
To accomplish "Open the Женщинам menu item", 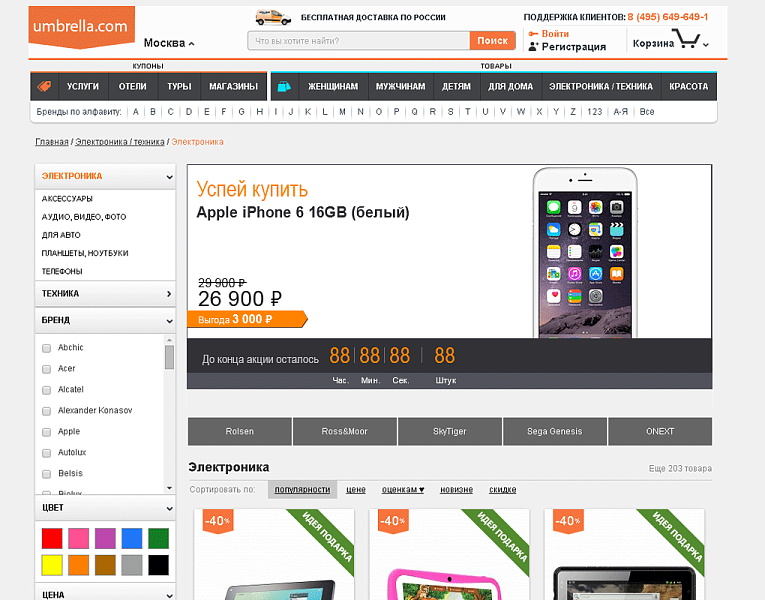I will (x=333, y=86).
